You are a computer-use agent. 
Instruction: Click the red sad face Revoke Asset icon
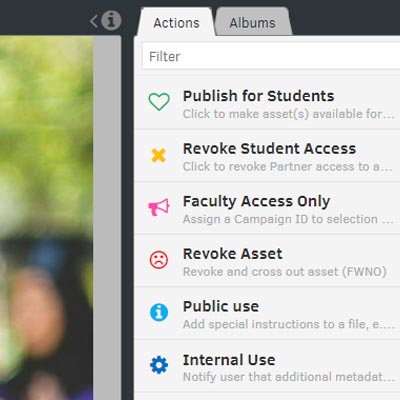click(x=159, y=260)
